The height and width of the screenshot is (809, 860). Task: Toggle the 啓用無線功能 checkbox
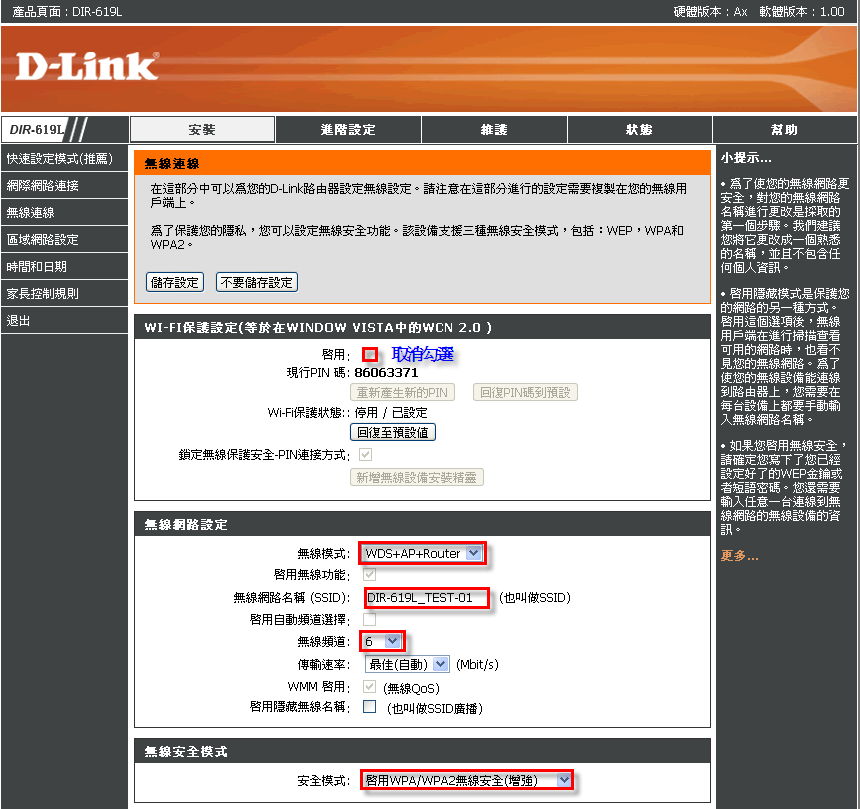pyautogui.click(x=370, y=574)
